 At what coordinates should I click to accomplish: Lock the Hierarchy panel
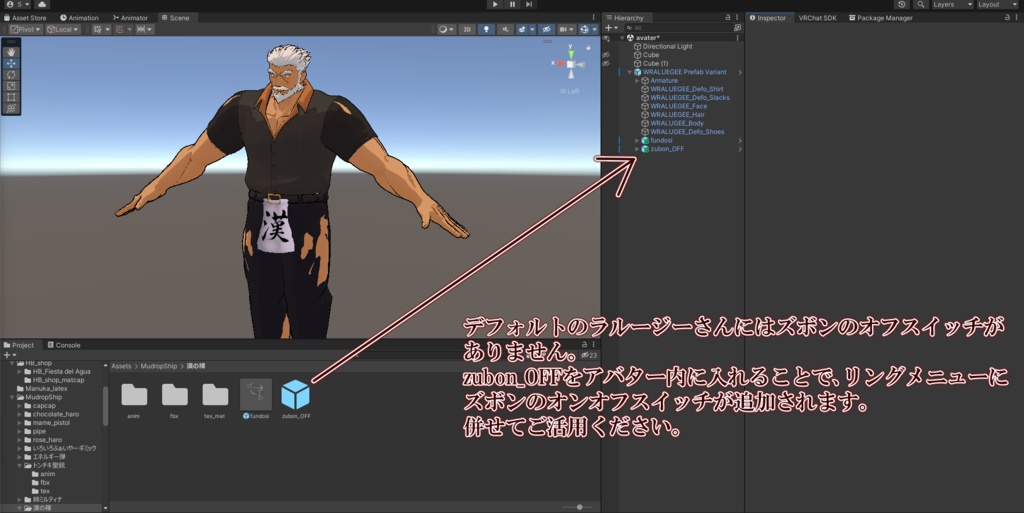coord(728,18)
